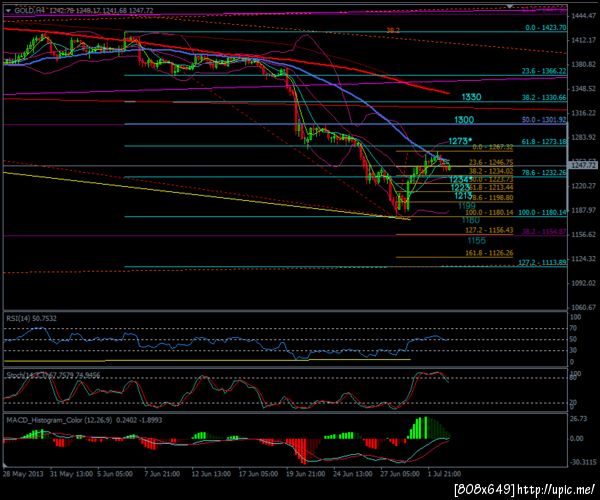The height and width of the screenshot is (500, 600).
Task: Click the GOLD,H4 OHLC title text
Action: tap(83, 10)
